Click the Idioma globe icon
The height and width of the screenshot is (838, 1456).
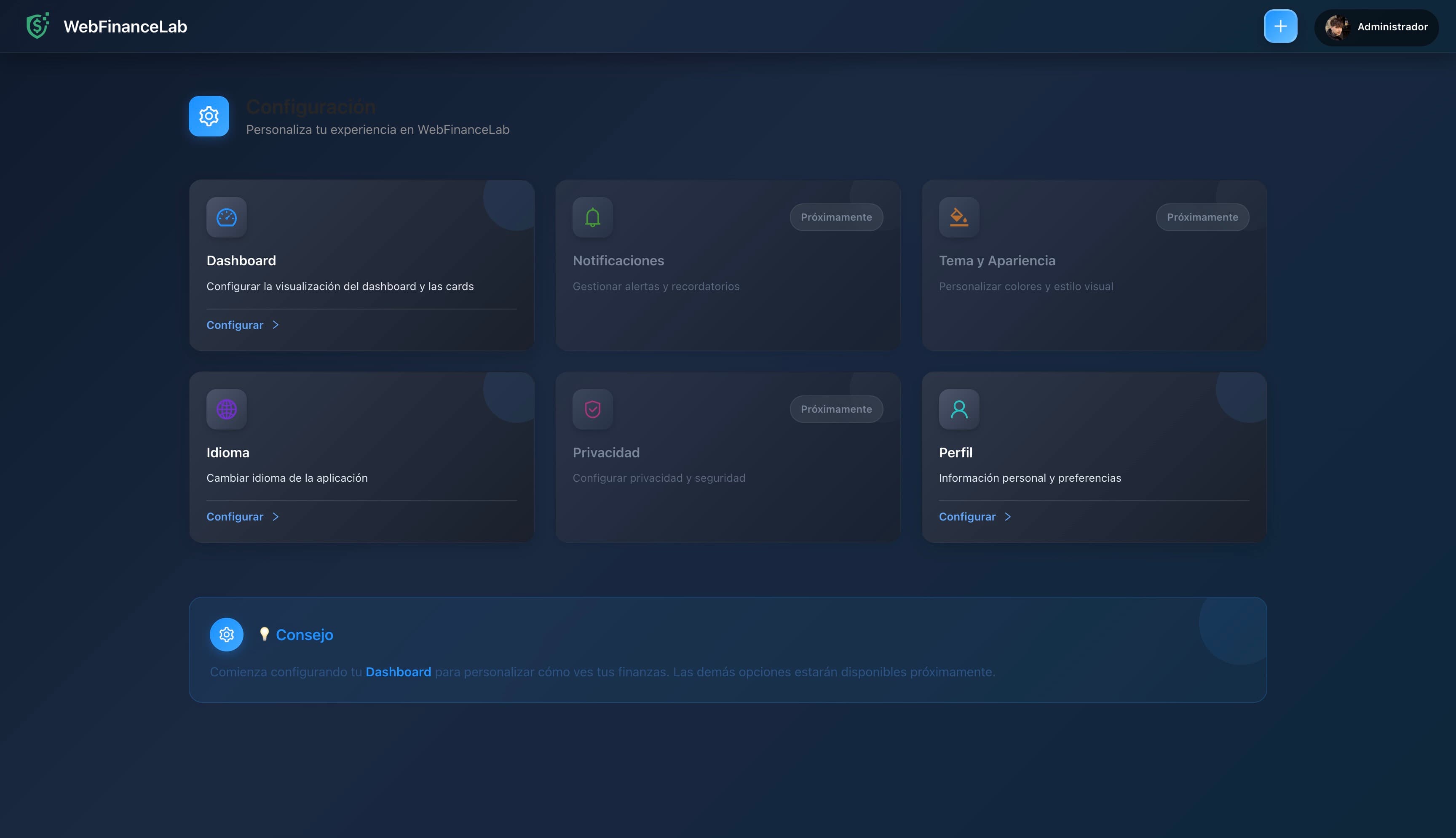226,408
